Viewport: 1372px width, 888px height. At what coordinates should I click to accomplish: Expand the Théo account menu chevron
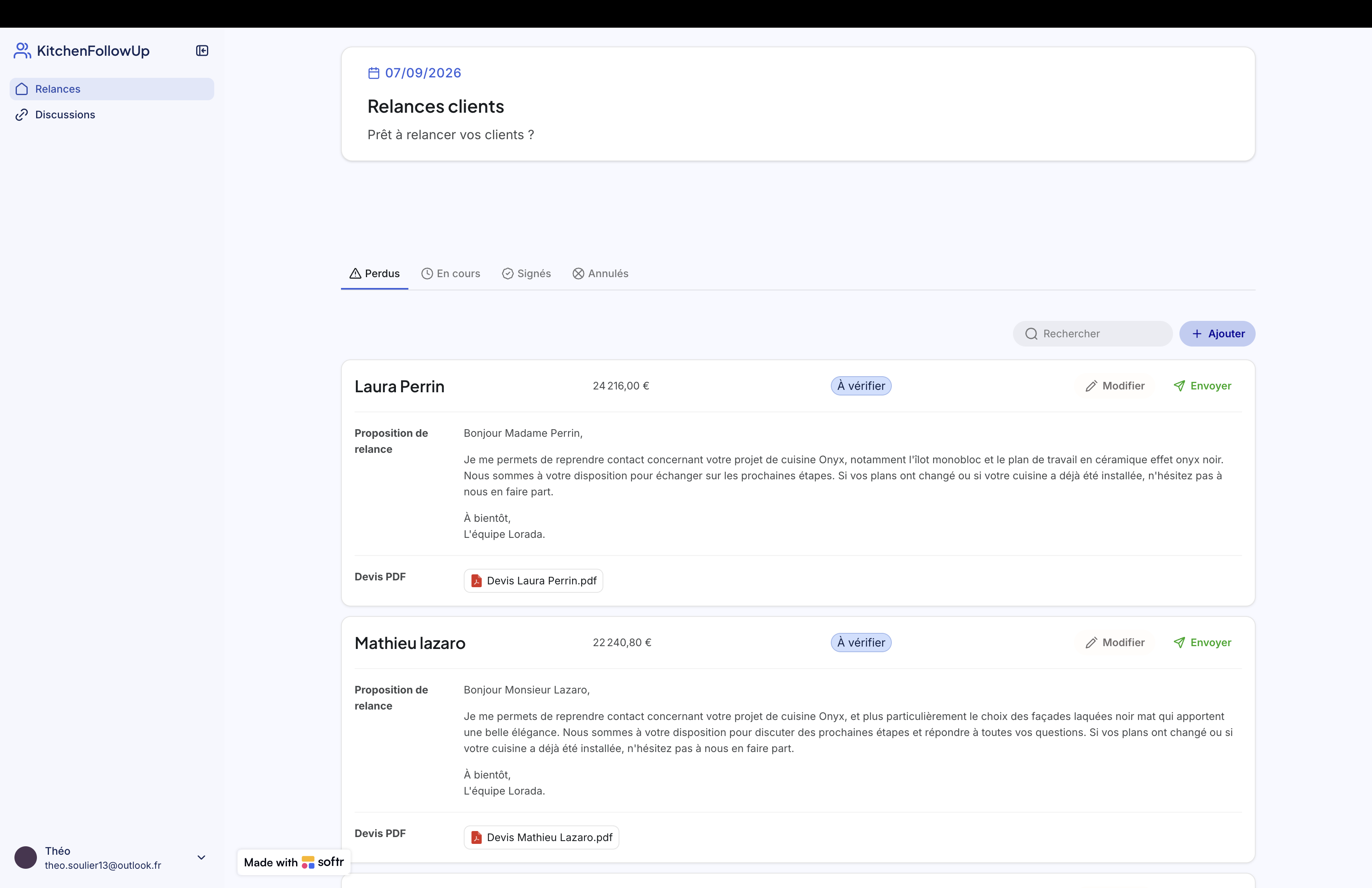pyautogui.click(x=201, y=858)
